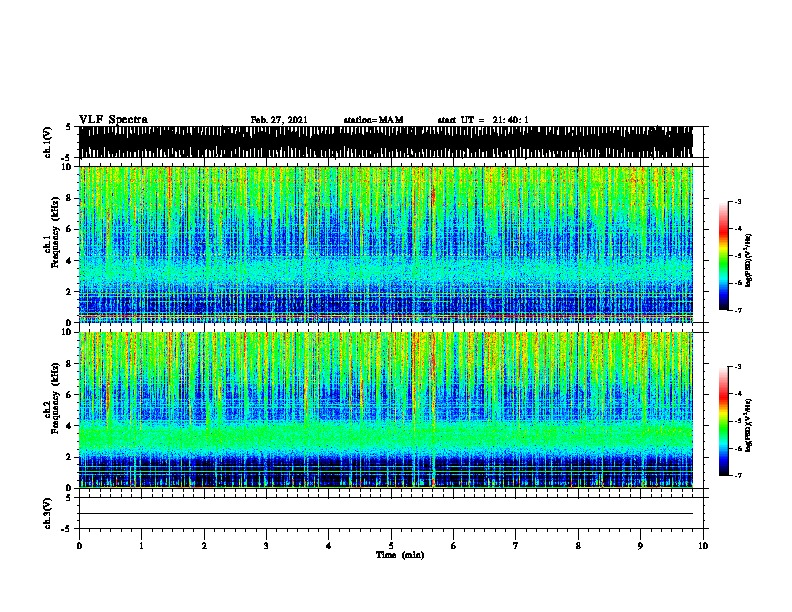Click the '7' tick on the time axis

click(516, 546)
